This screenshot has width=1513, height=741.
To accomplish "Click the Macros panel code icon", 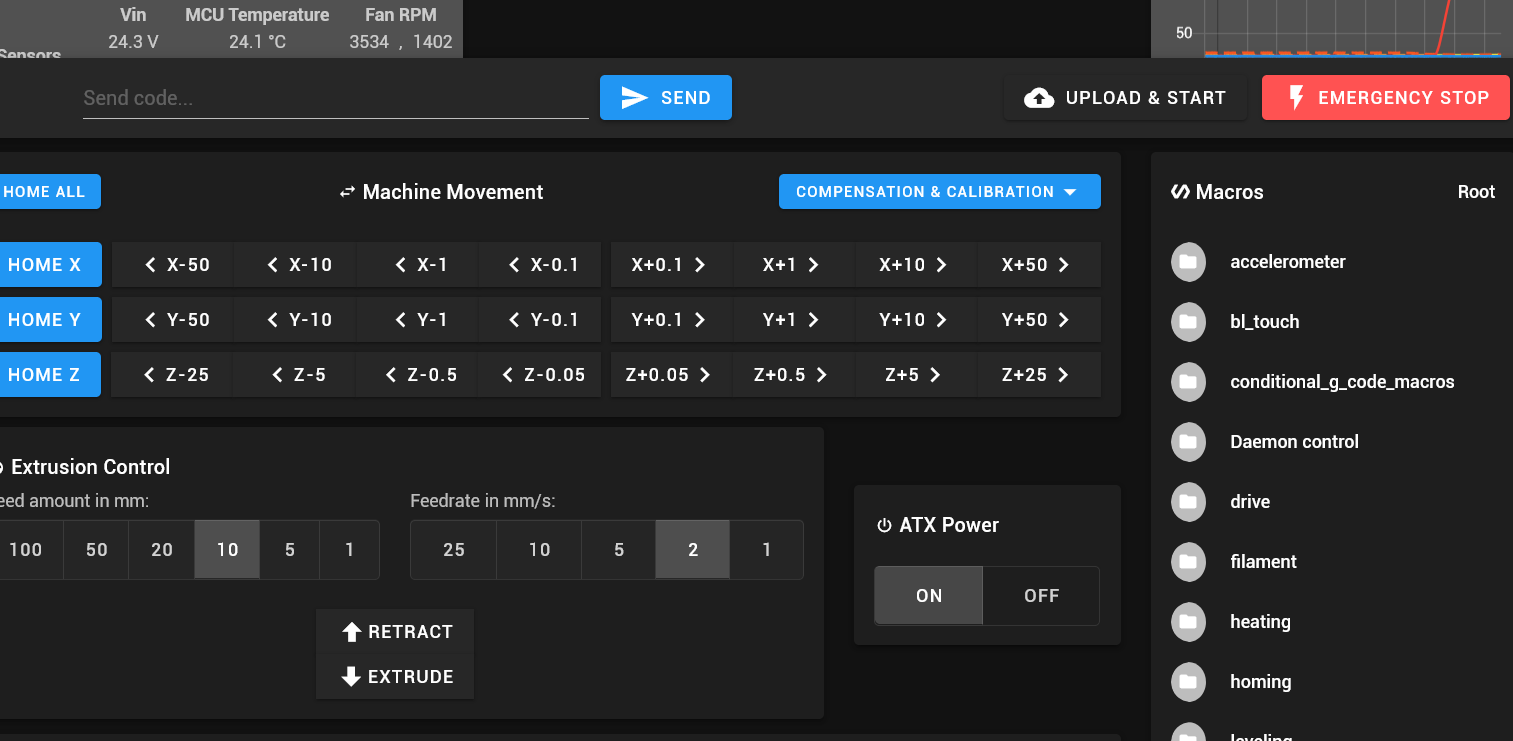I will (1180, 192).
